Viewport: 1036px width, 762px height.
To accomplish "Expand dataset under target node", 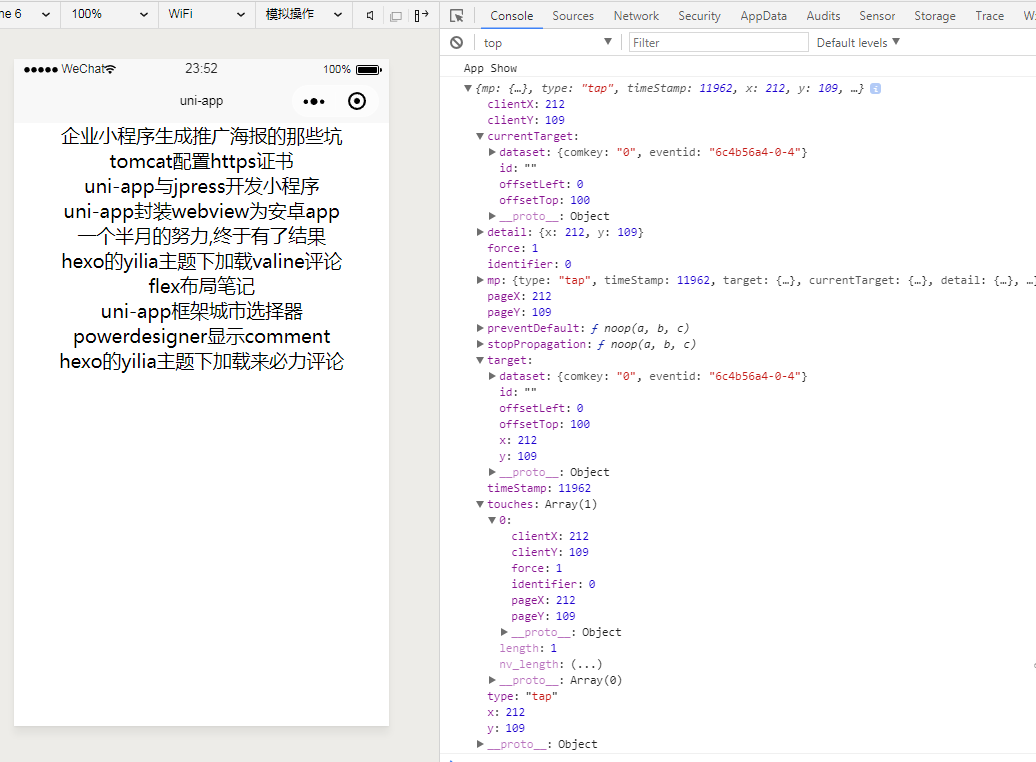I will (x=492, y=376).
